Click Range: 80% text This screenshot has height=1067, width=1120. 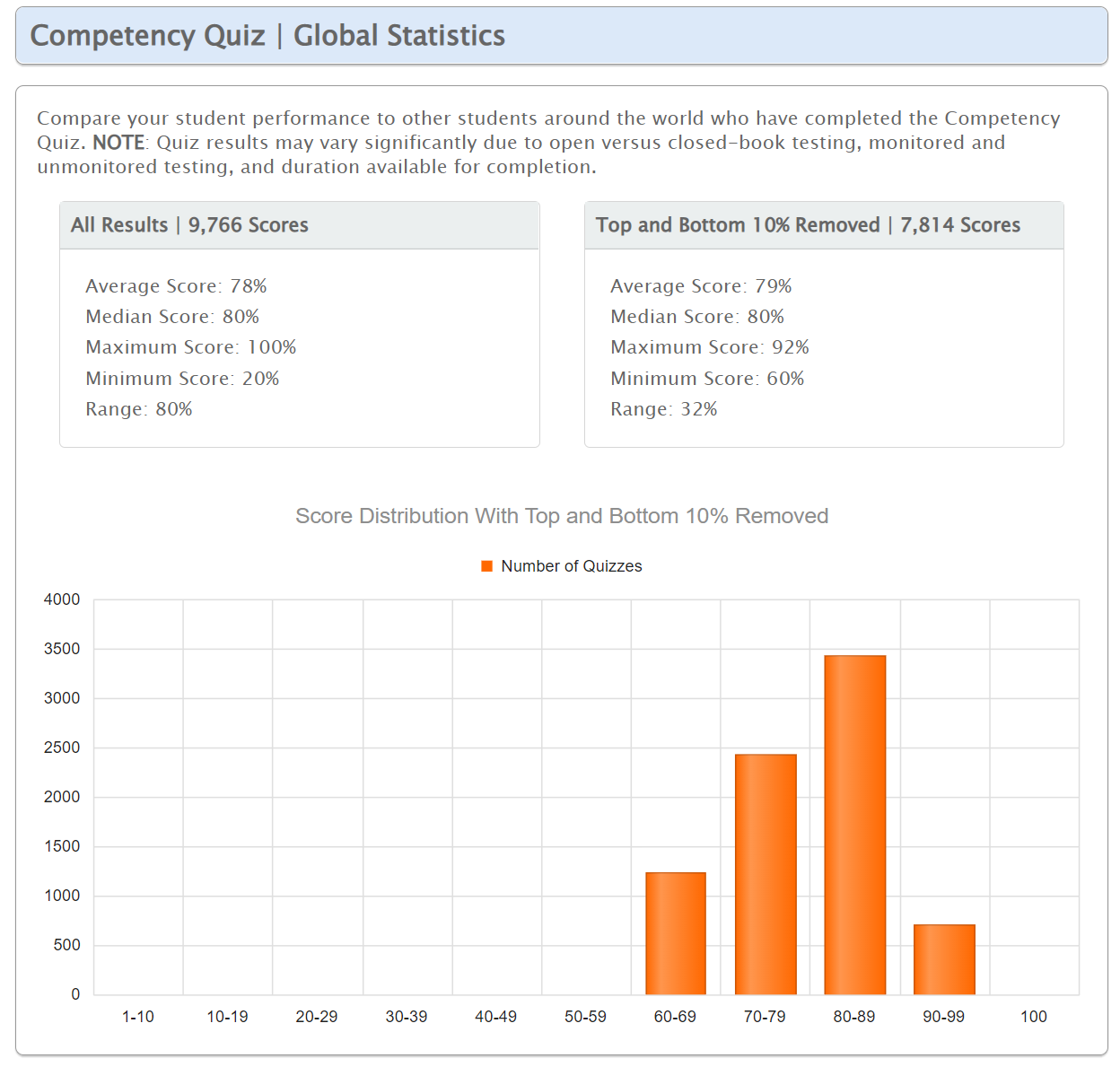pyautogui.click(x=139, y=409)
